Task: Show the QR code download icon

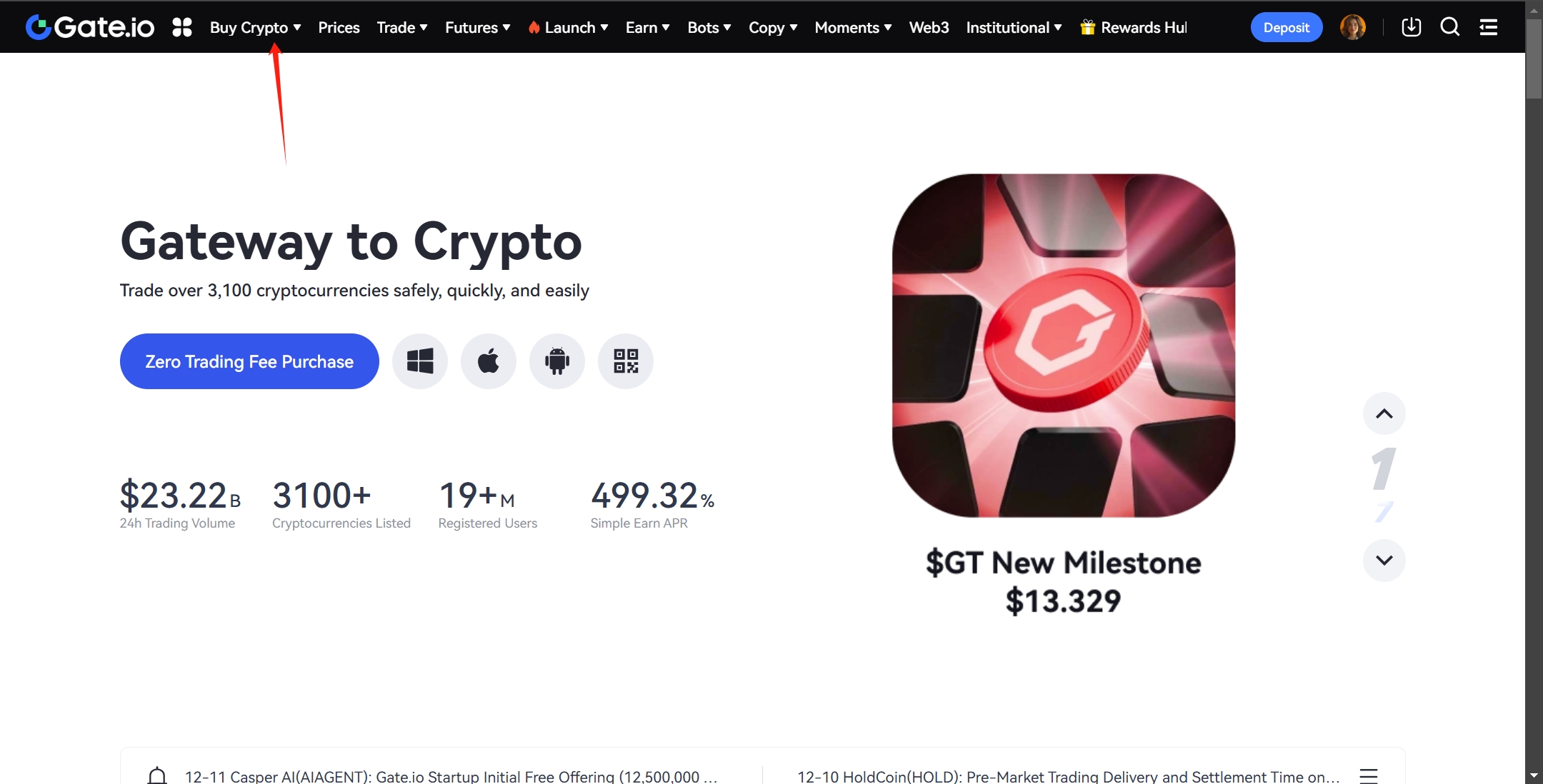Action: point(626,361)
